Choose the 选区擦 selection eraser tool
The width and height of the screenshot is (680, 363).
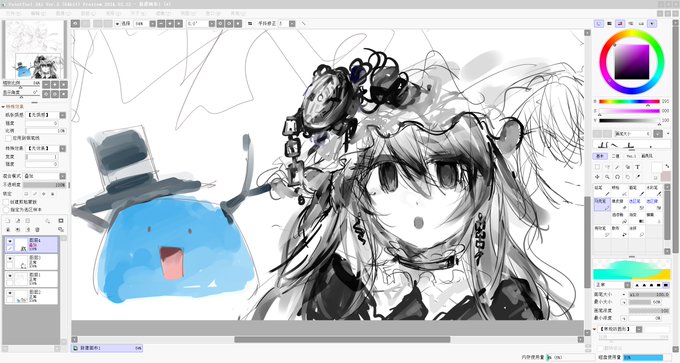point(654,204)
